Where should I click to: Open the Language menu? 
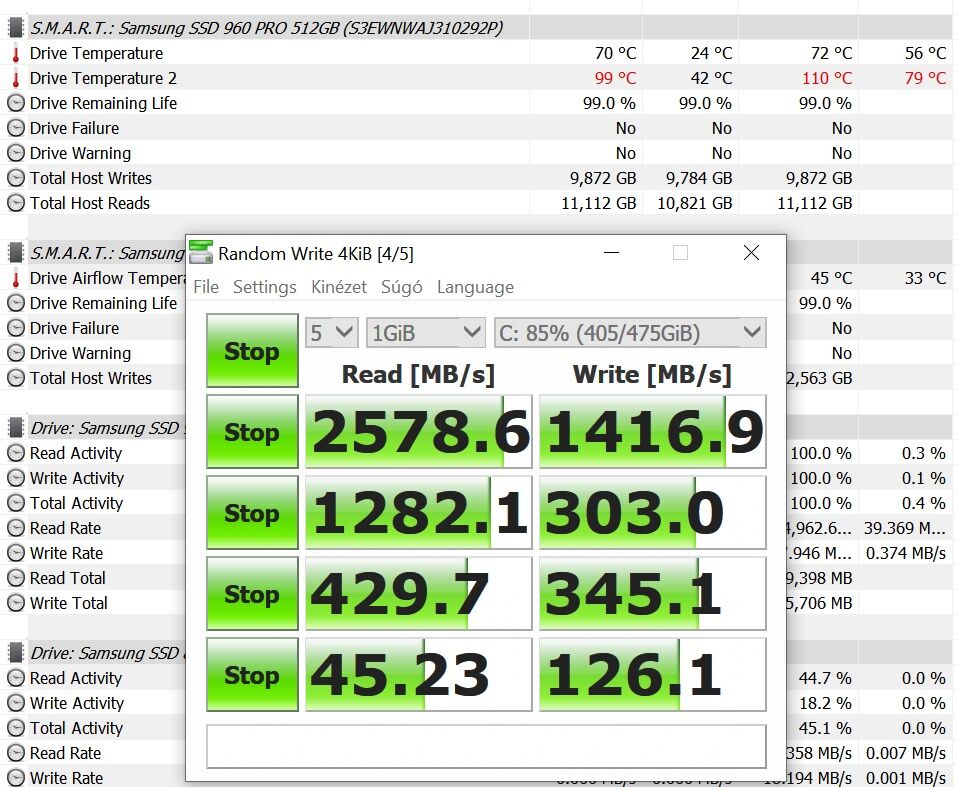(x=476, y=287)
